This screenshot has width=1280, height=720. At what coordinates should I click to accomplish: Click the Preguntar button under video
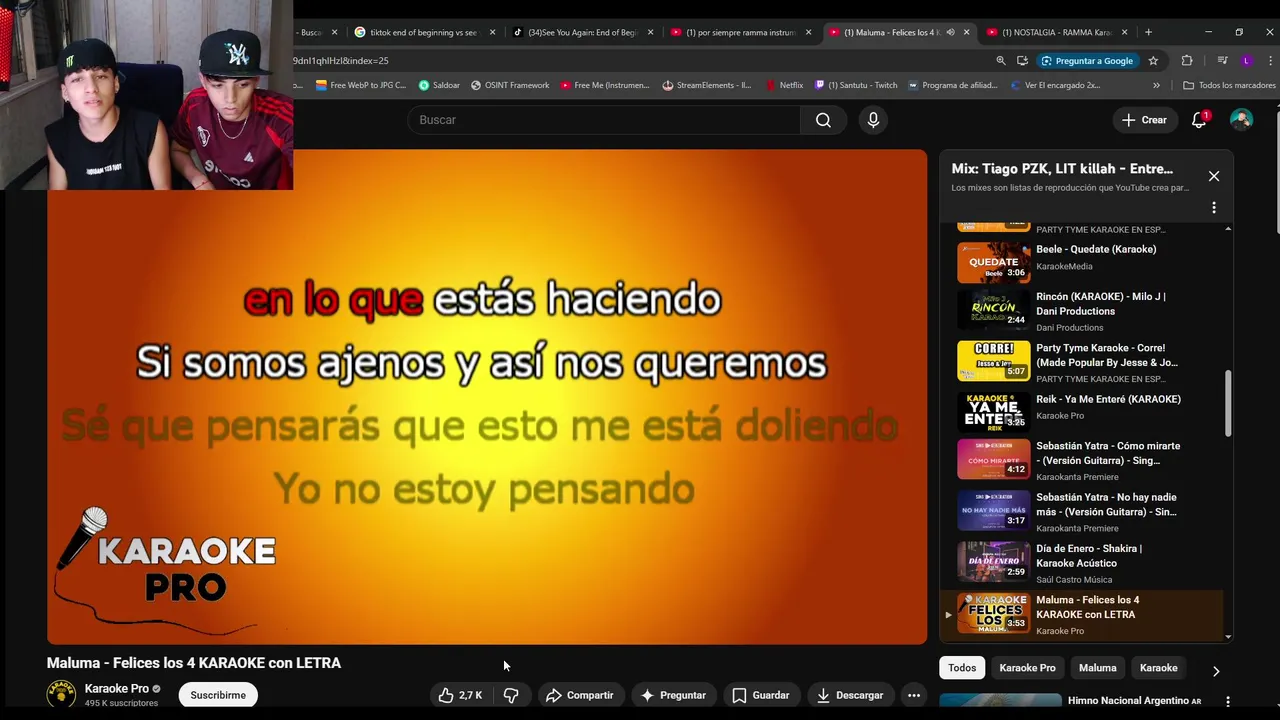pos(673,695)
